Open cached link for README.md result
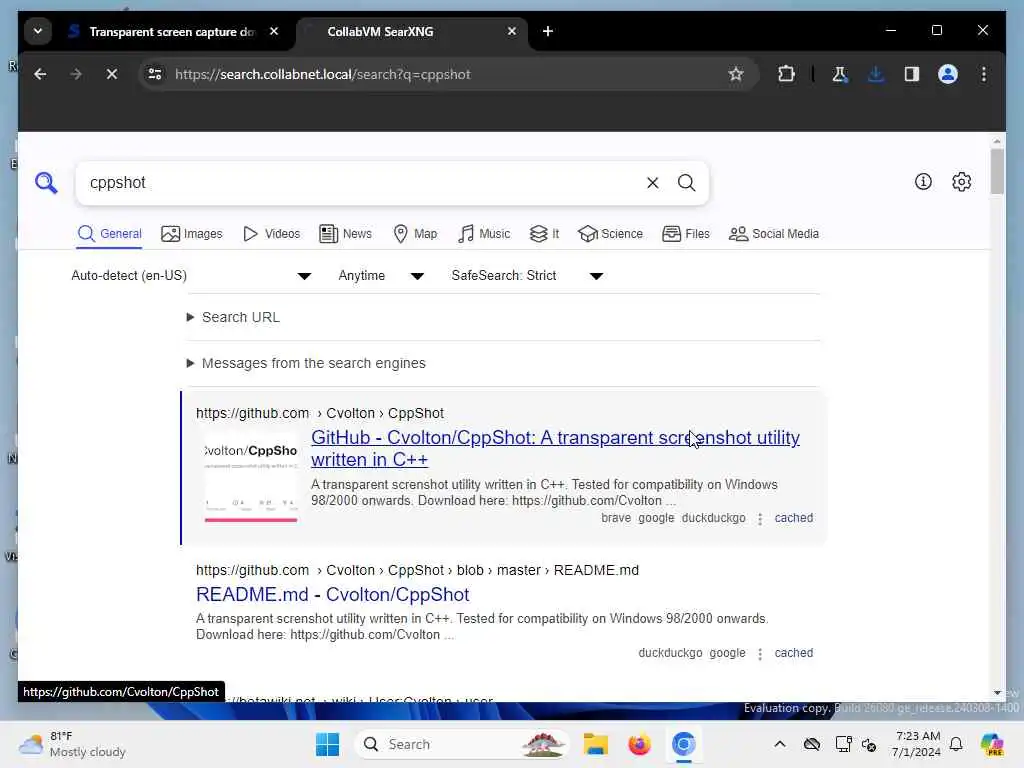 [793, 653]
